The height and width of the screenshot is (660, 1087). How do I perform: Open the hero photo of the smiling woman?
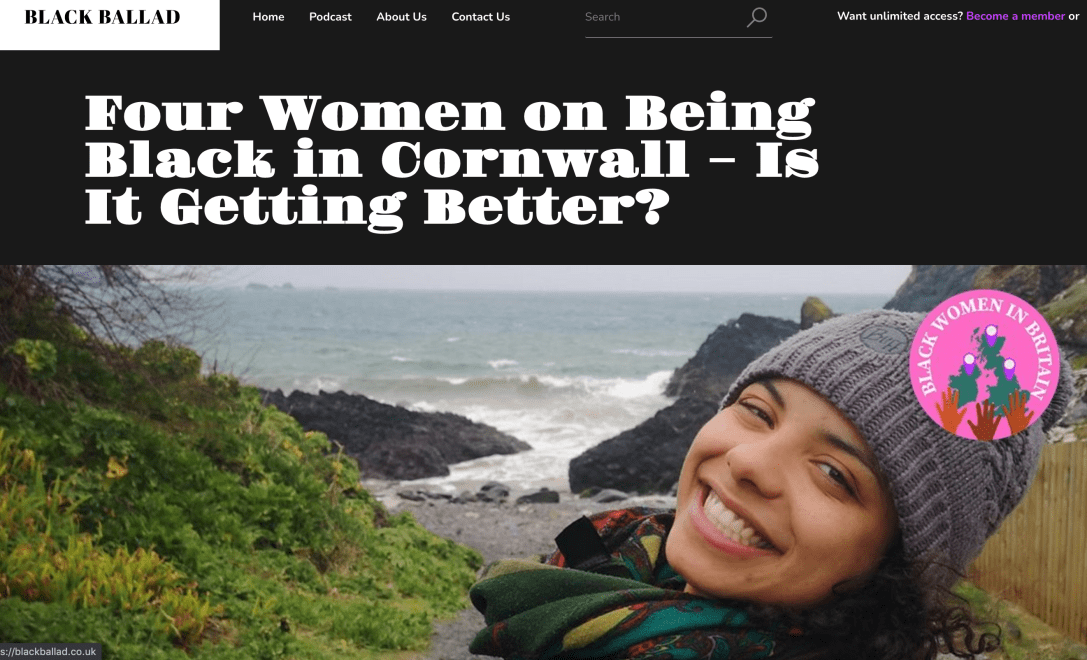pyautogui.click(x=544, y=462)
